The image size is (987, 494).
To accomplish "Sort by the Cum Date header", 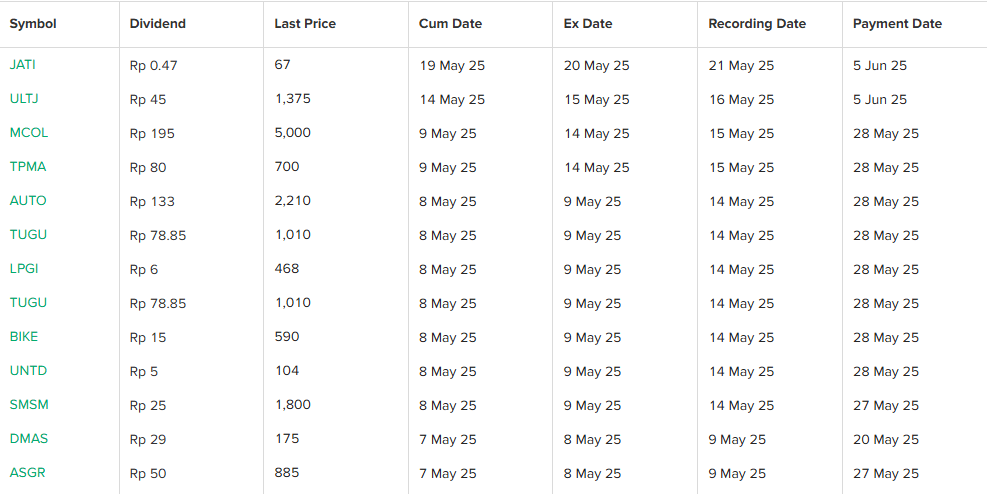I will (x=450, y=24).
